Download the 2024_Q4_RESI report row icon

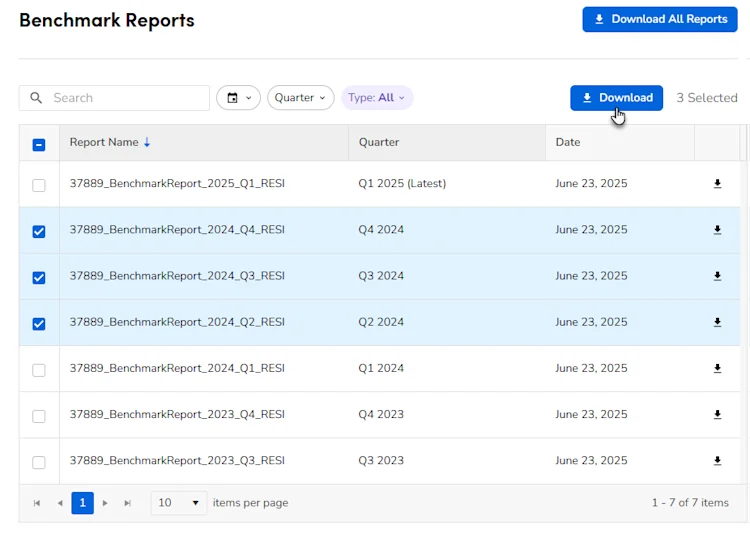pos(717,230)
